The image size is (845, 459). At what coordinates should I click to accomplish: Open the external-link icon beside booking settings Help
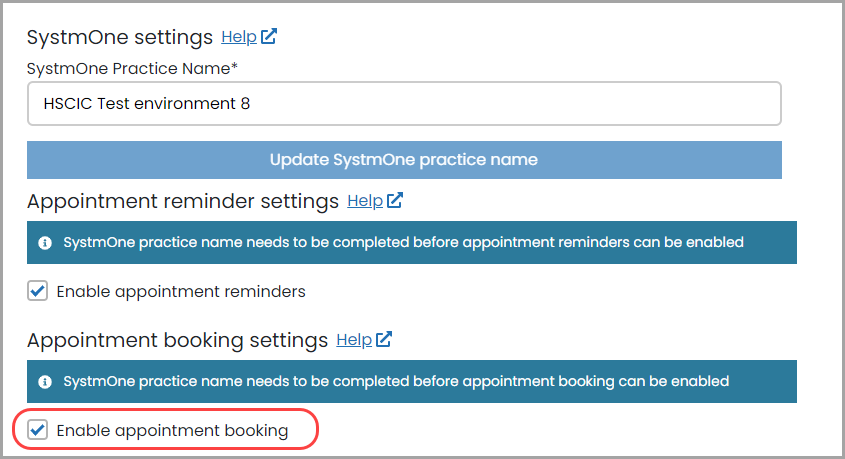click(384, 339)
